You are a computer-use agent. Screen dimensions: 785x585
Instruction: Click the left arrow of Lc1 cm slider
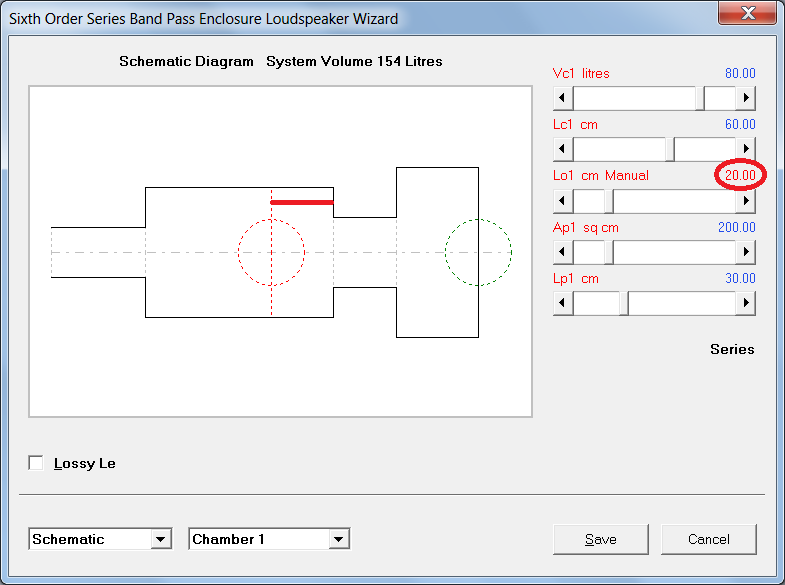(x=563, y=149)
